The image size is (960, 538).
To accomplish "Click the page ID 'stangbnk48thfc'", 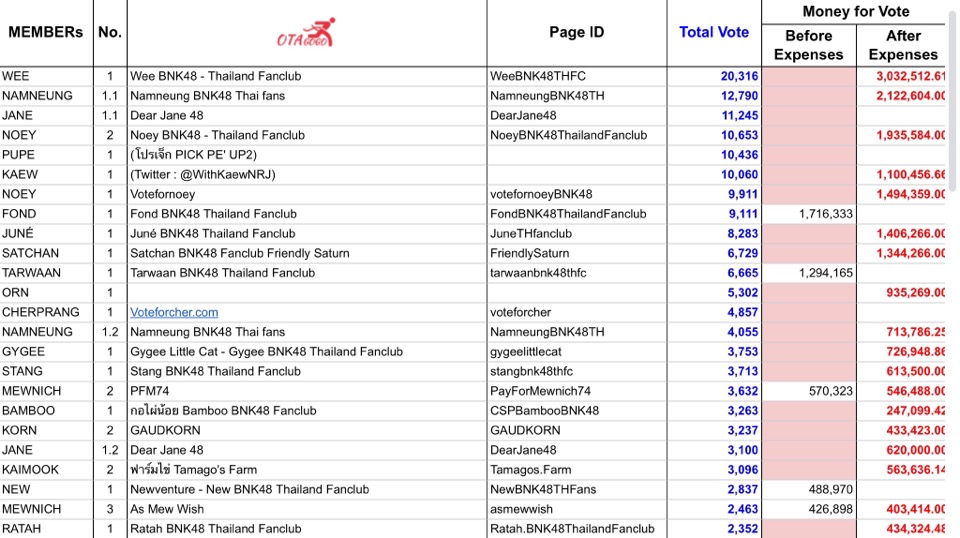I will click(x=531, y=372).
